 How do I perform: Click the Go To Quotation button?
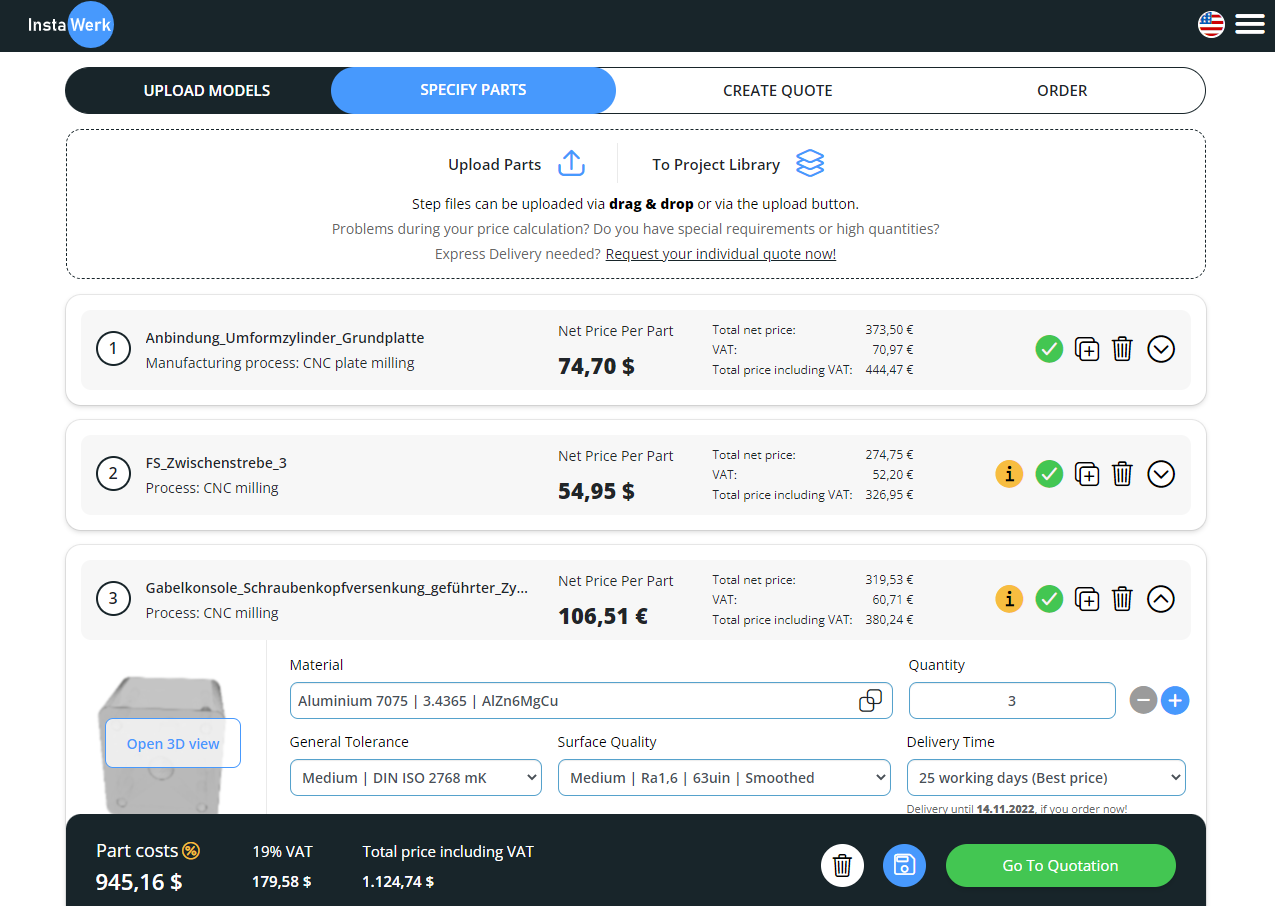1060,866
